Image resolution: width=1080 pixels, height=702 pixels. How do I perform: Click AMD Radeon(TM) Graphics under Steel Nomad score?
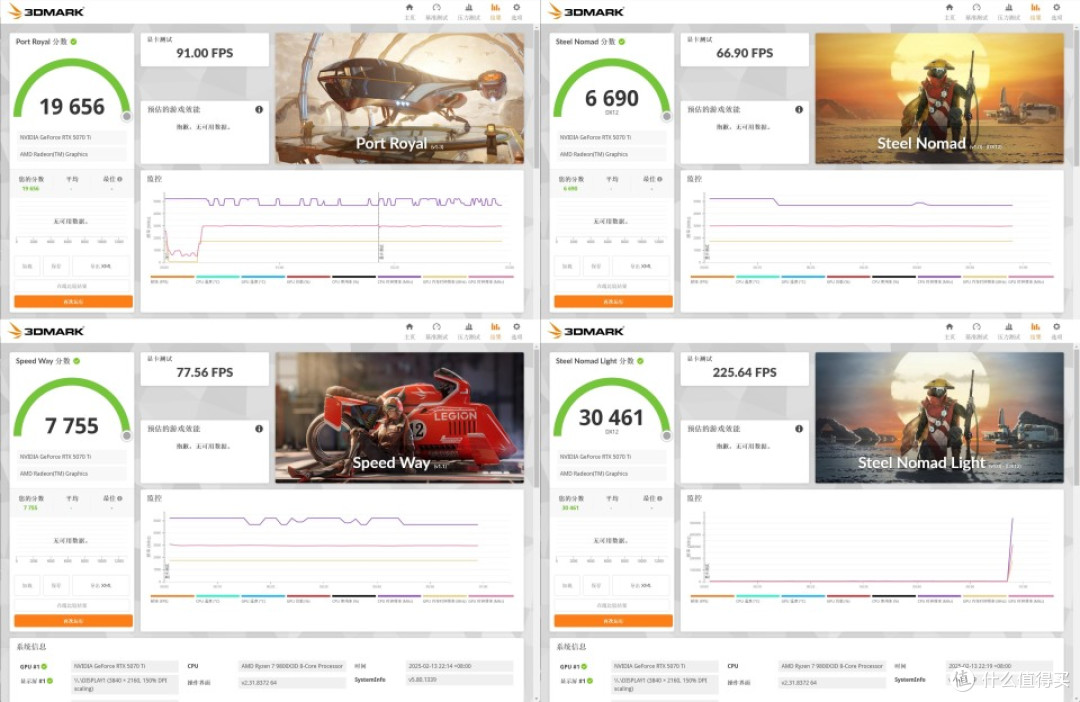click(612, 154)
